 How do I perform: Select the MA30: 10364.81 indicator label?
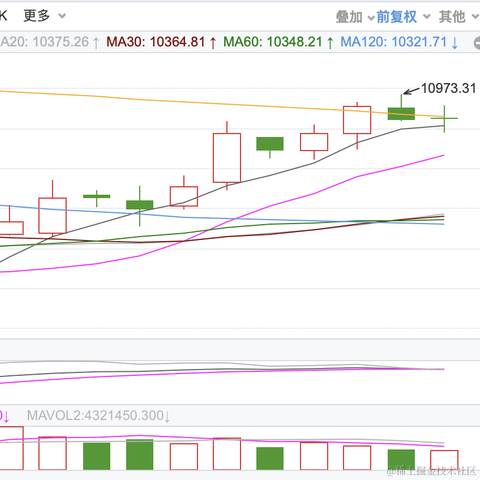tap(161, 42)
